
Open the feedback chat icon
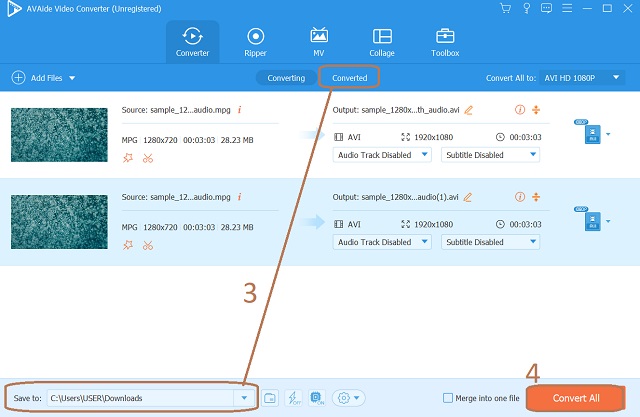pyautogui.click(x=546, y=8)
